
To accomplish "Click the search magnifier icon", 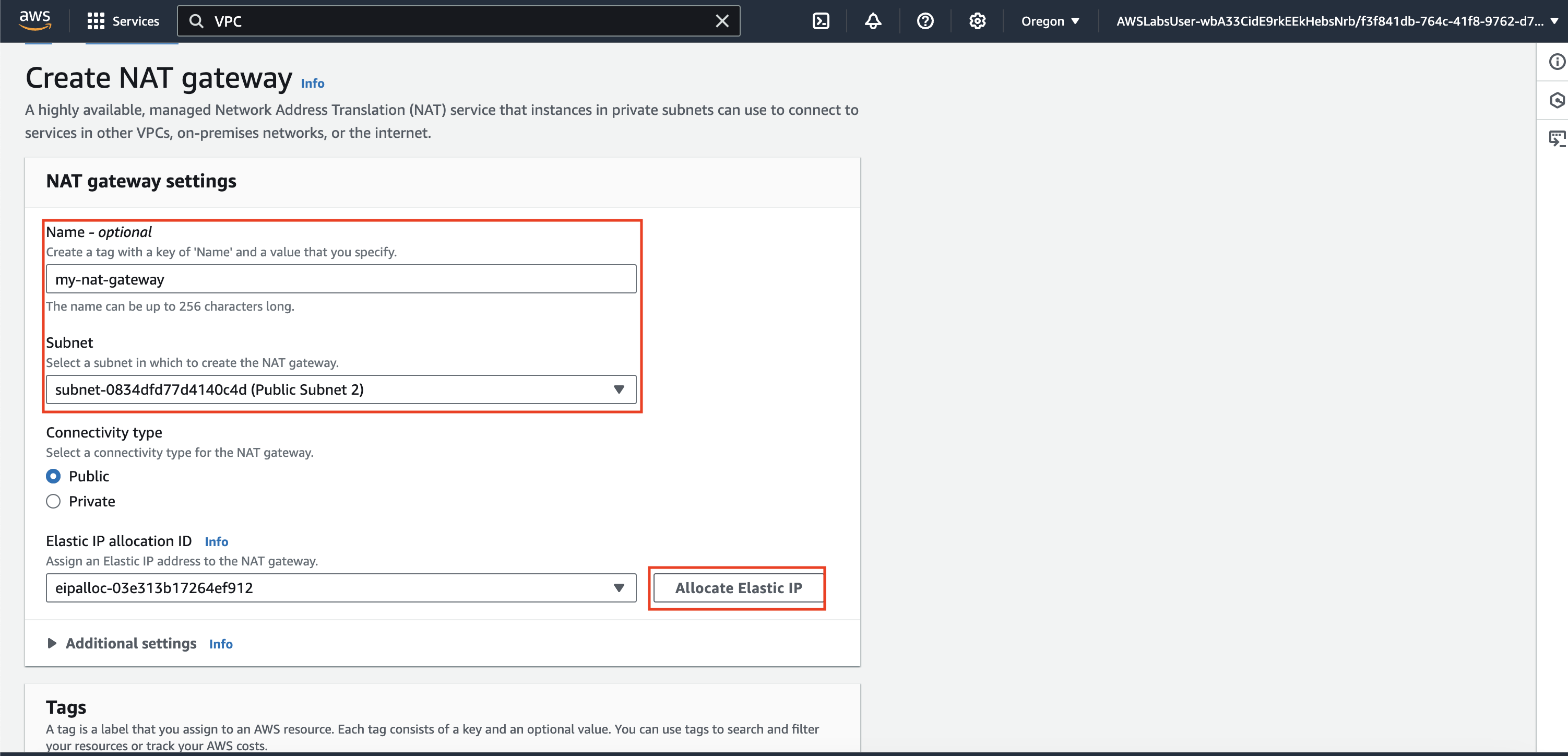I will point(196,21).
